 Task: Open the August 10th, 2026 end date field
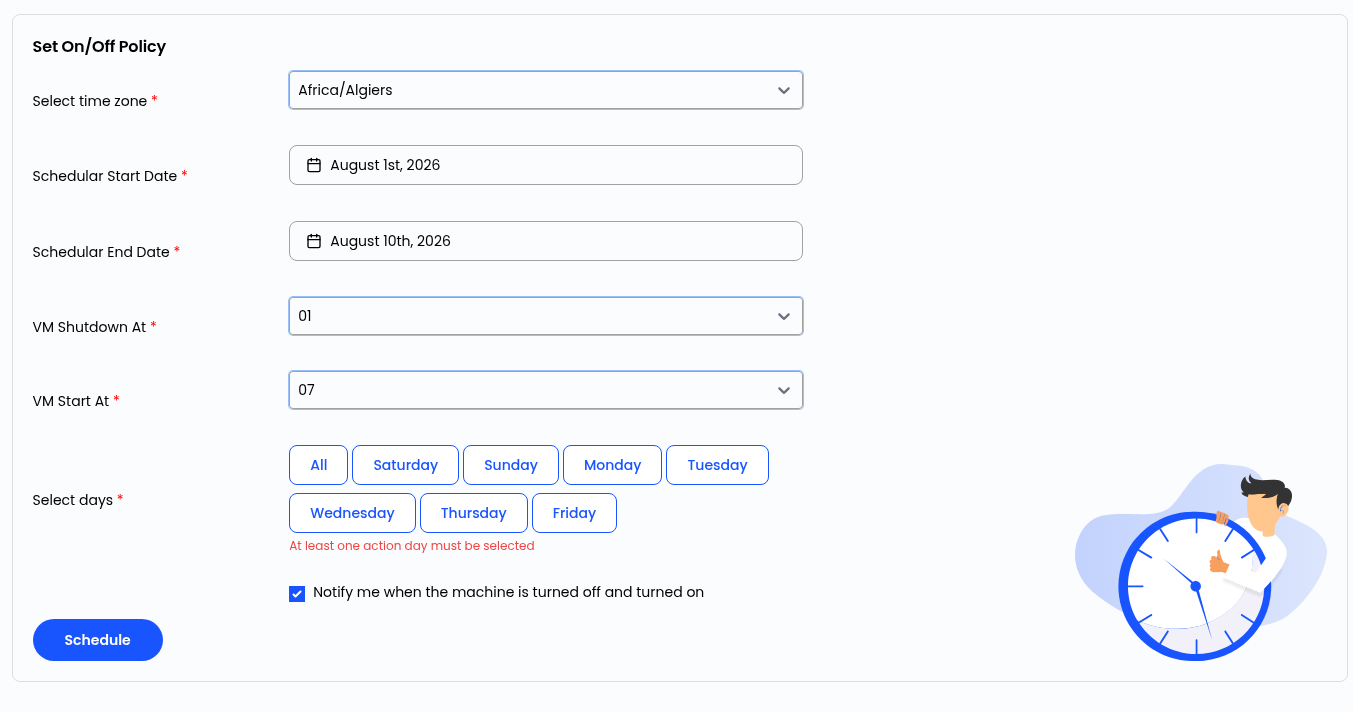pos(546,241)
